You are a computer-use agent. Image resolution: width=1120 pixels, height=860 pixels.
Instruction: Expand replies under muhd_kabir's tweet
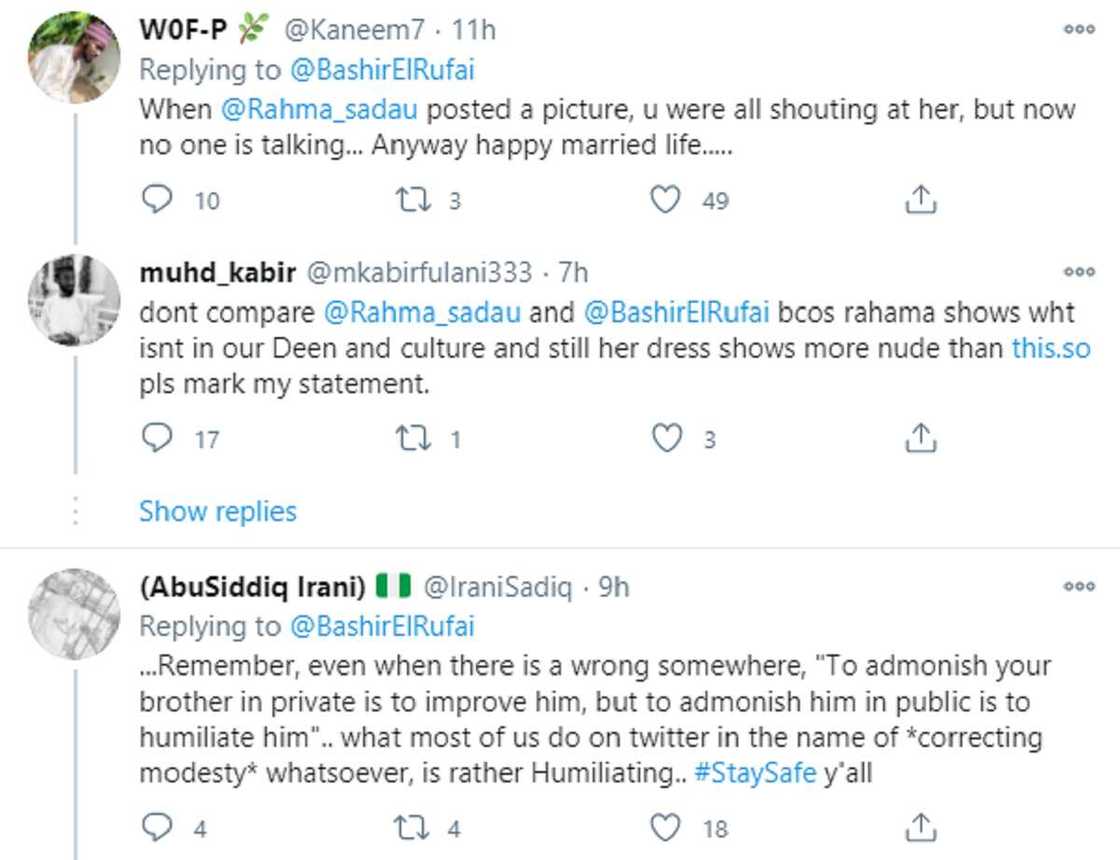(x=216, y=512)
